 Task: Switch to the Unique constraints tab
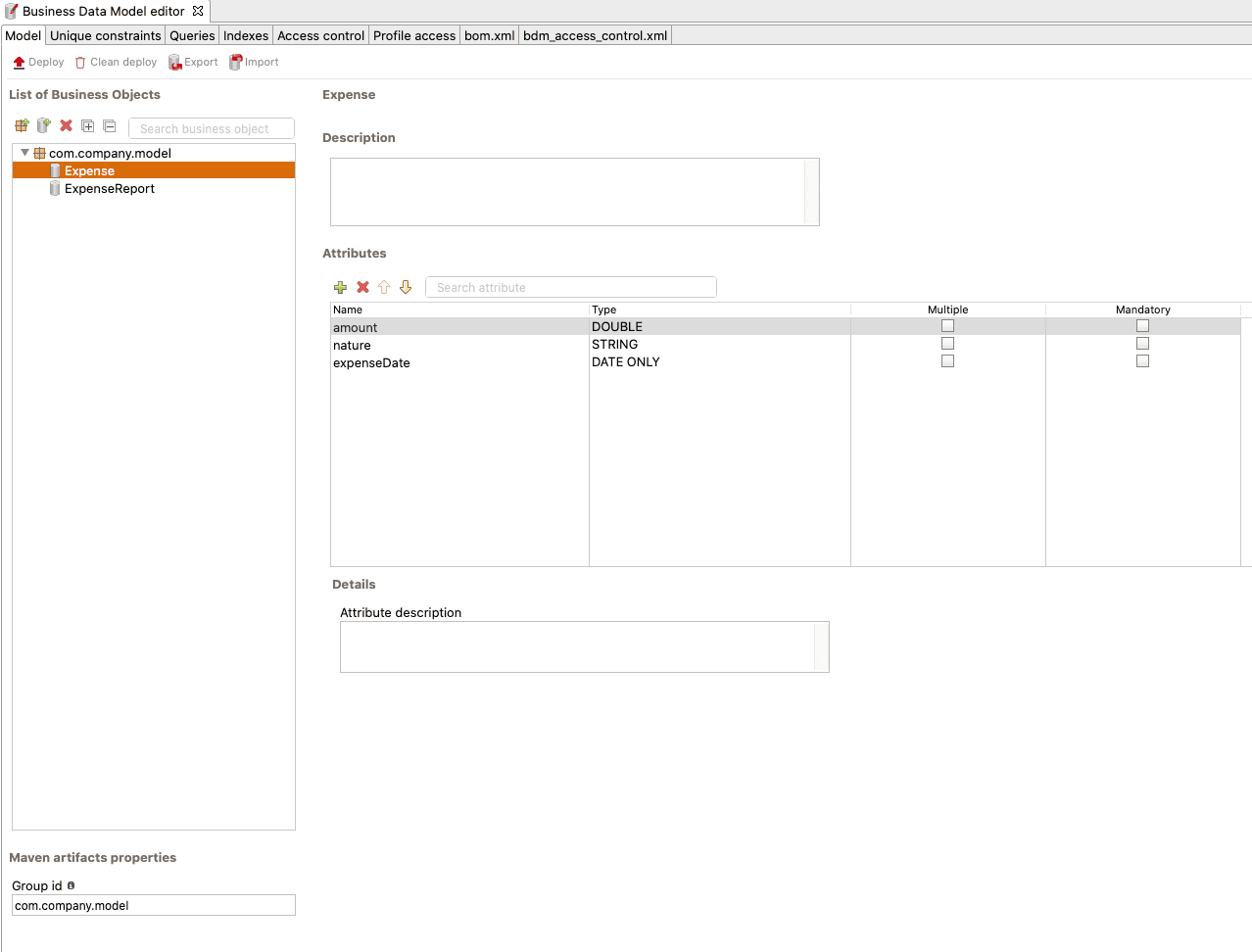[106, 35]
